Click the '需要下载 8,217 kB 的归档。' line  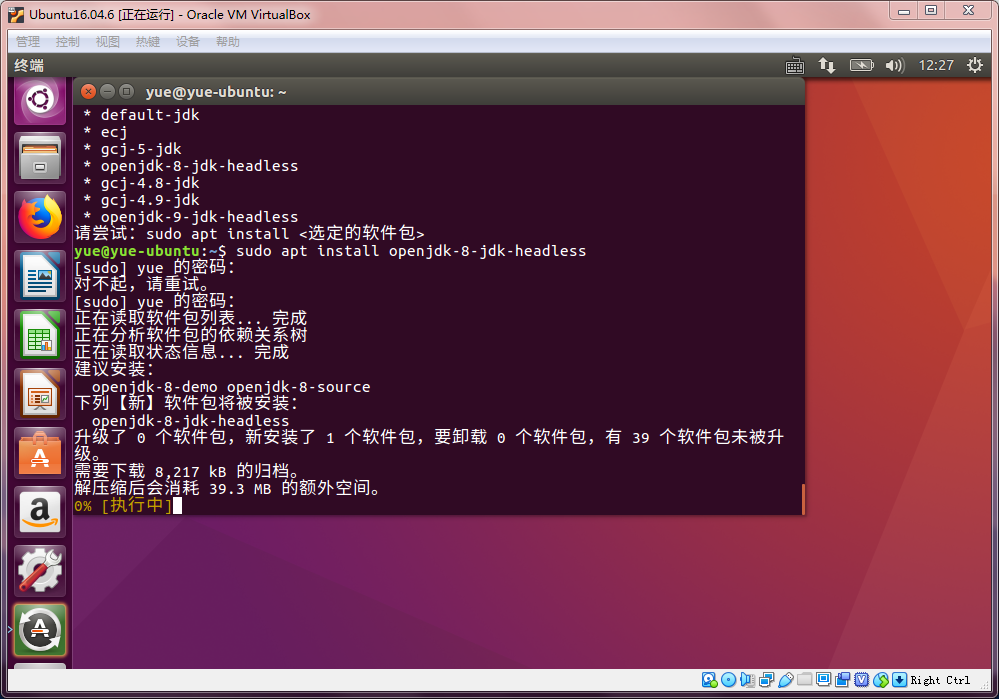click(187, 472)
